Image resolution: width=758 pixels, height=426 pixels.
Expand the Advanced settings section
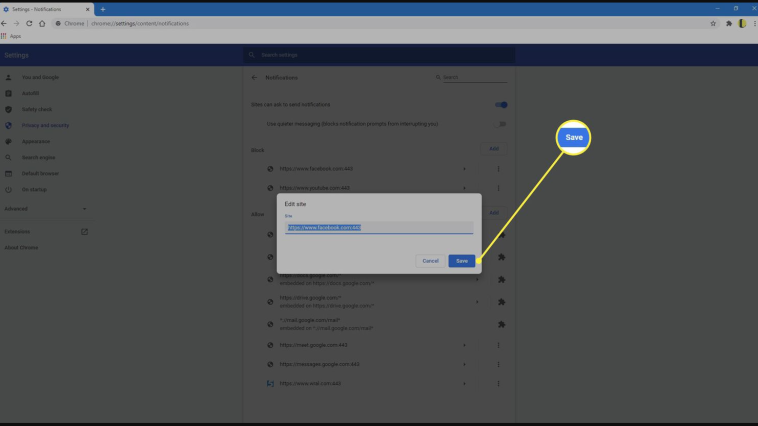pos(46,209)
